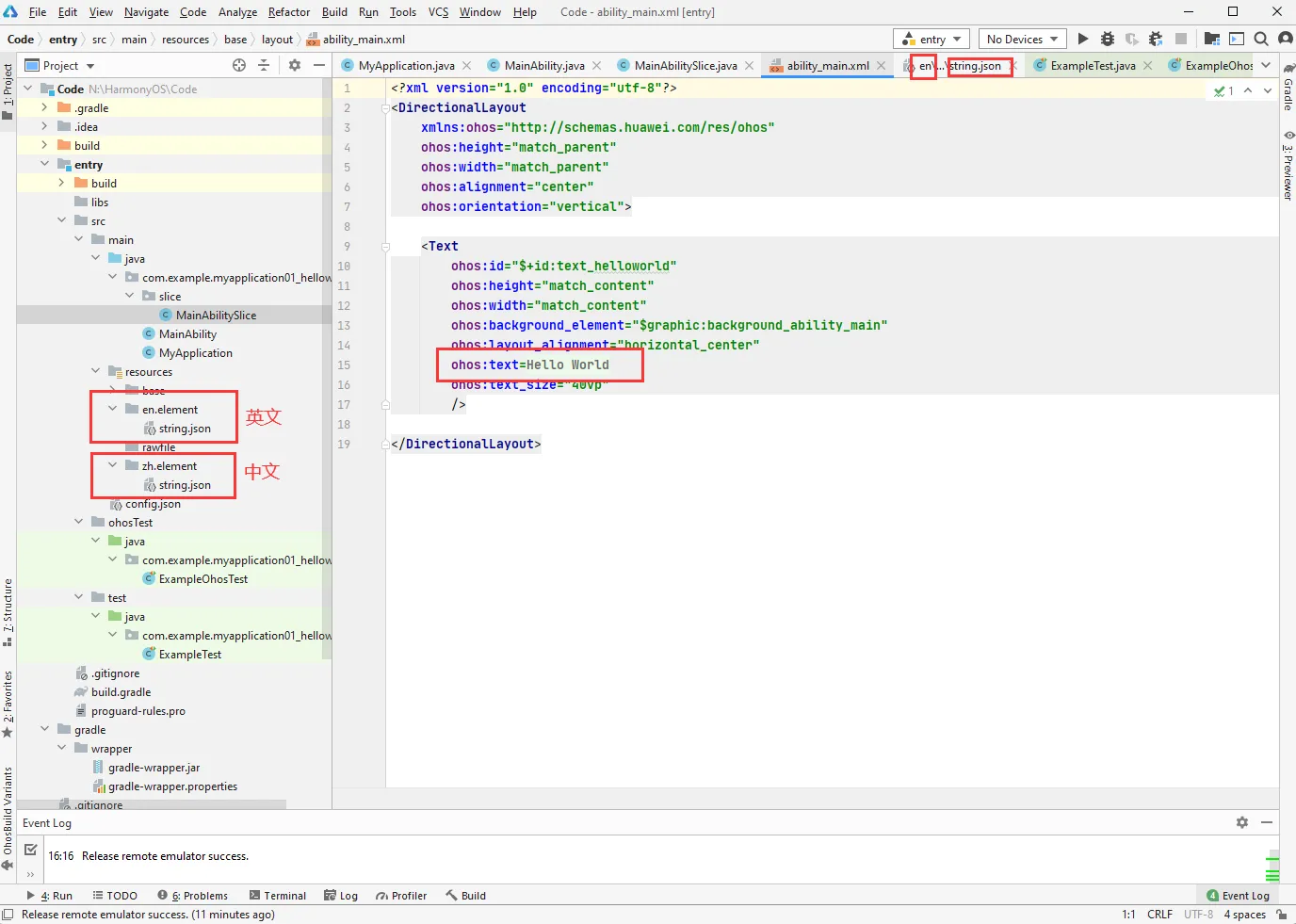Screen dimensions: 1296x924
Task: Hide the Project panel with minus icon
Action: coord(319,65)
